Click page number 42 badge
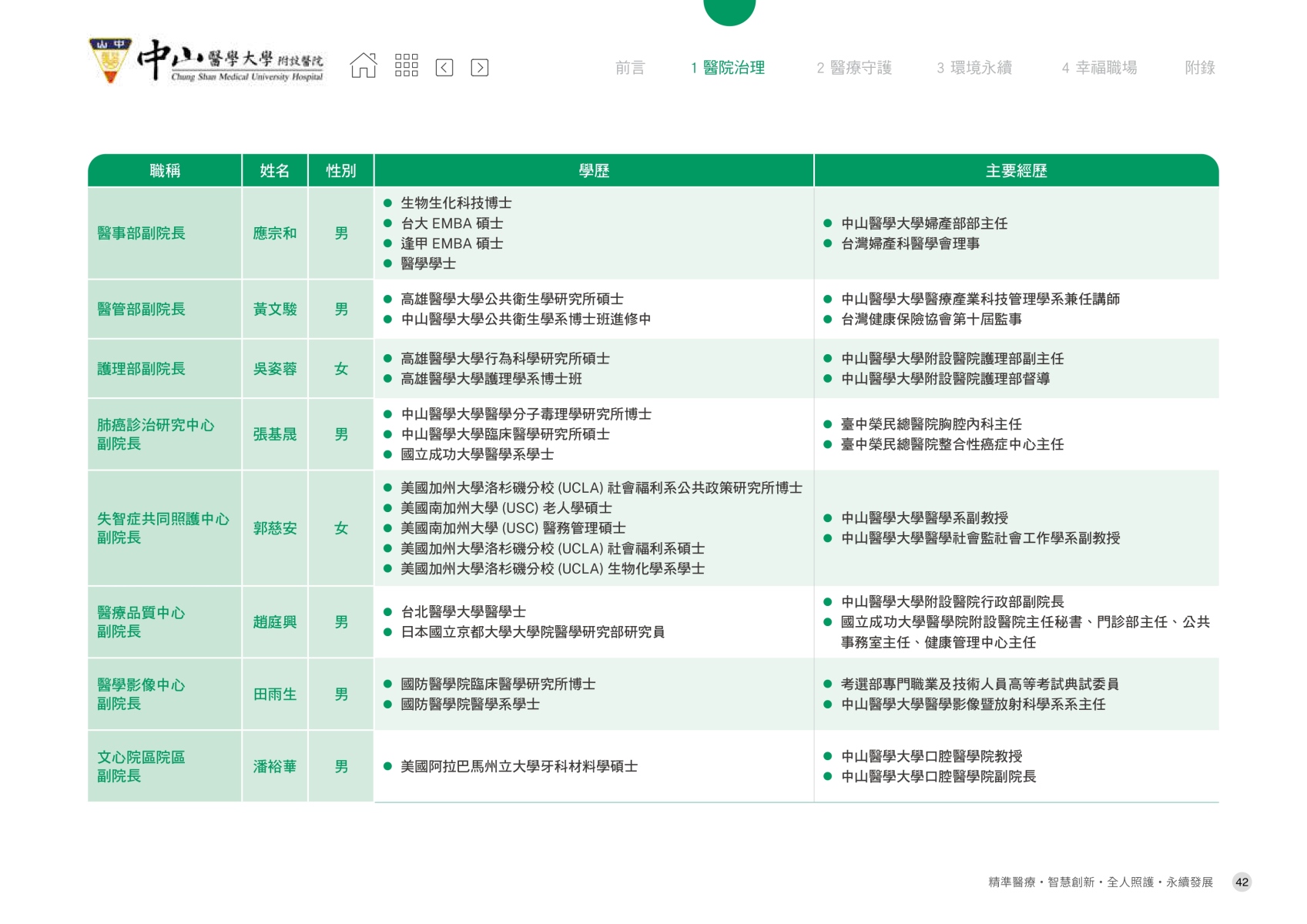The height and width of the screenshot is (924, 1307). (x=1242, y=882)
